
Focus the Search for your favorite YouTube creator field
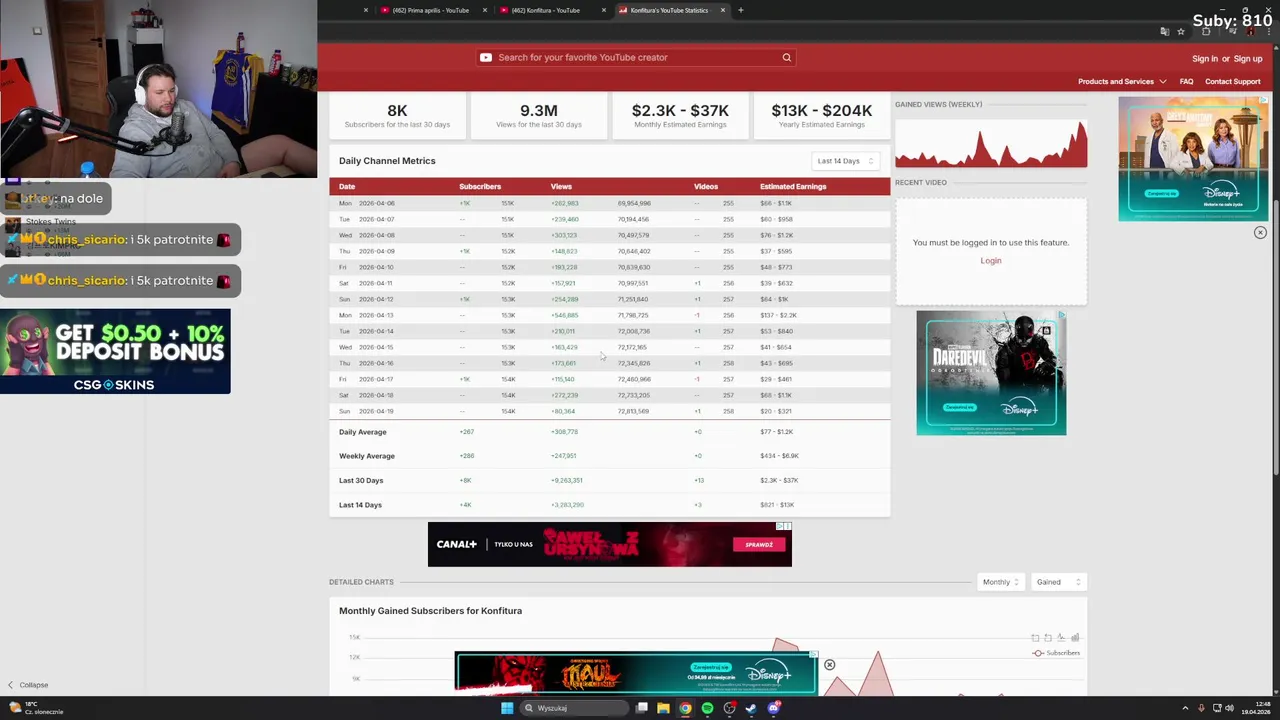click(x=635, y=57)
